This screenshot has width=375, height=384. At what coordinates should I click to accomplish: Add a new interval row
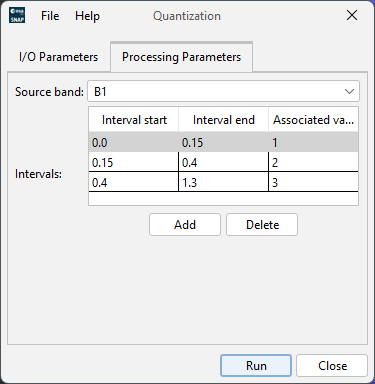click(x=185, y=225)
